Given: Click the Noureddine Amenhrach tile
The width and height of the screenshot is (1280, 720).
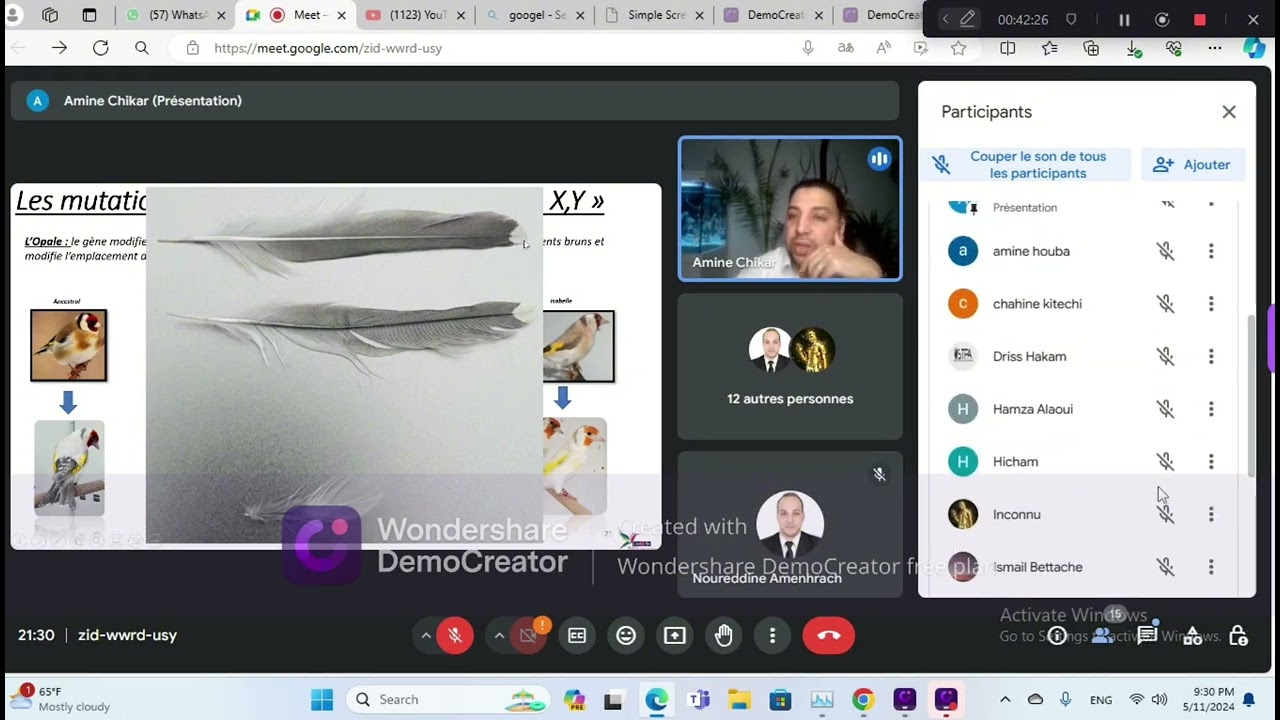Looking at the screenshot, I should 790,525.
